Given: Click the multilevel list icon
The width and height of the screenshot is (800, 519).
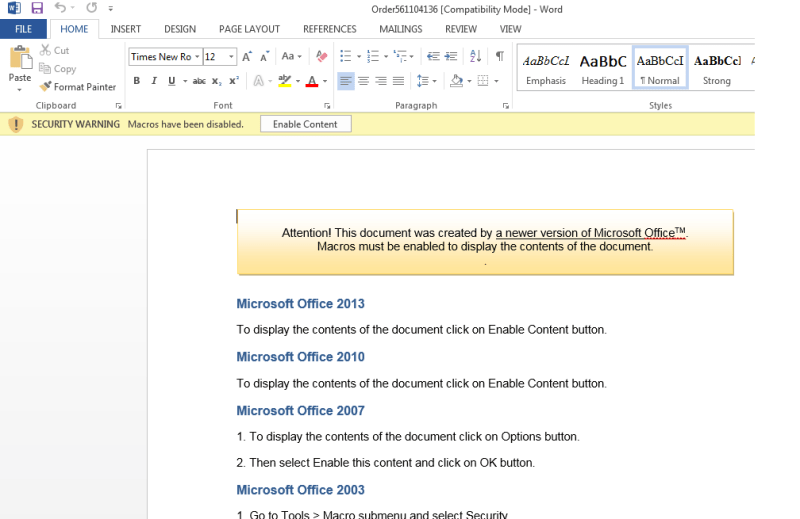Looking at the screenshot, I should click(400, 56).
